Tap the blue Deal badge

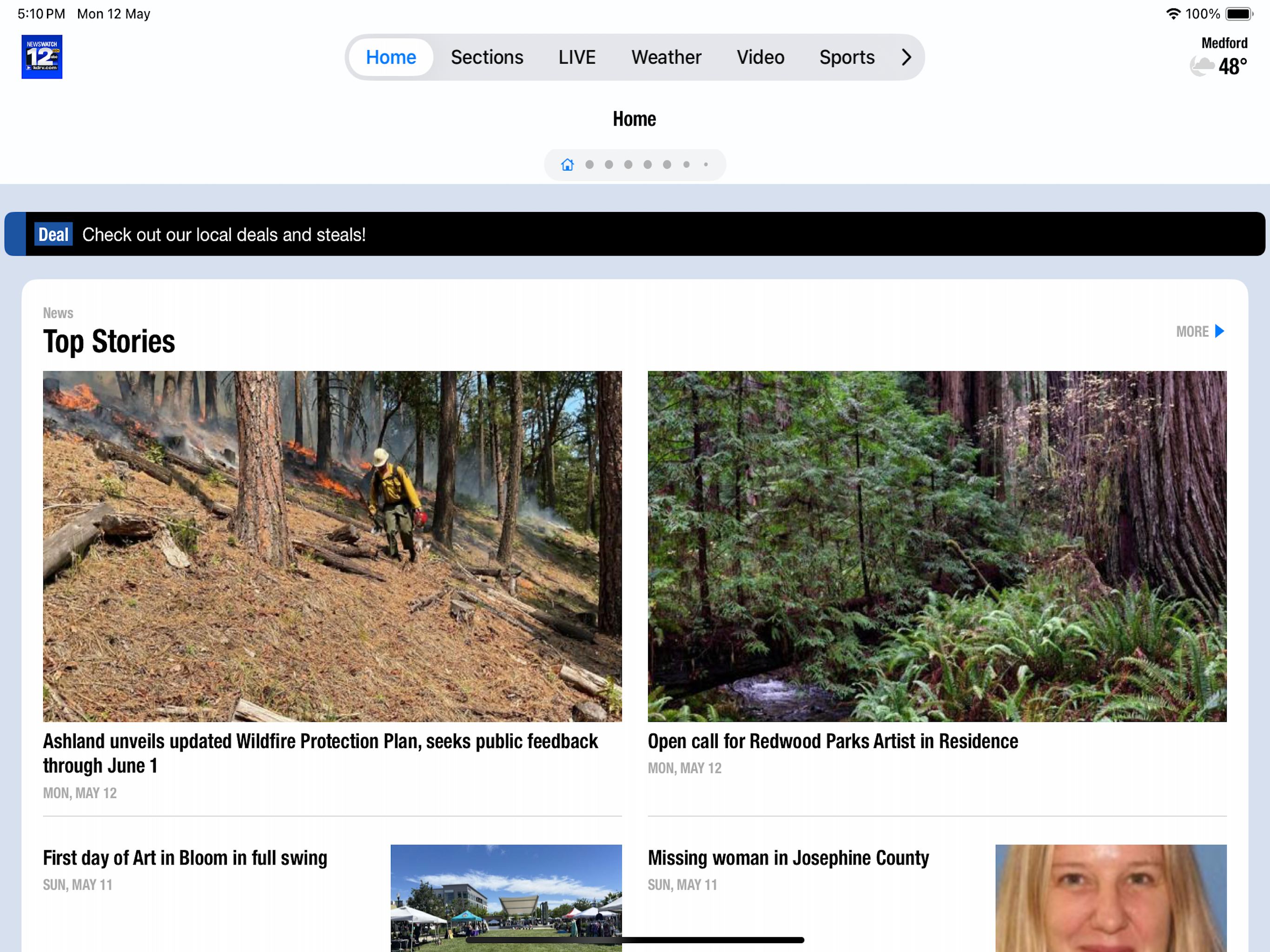tap(53, 234)
